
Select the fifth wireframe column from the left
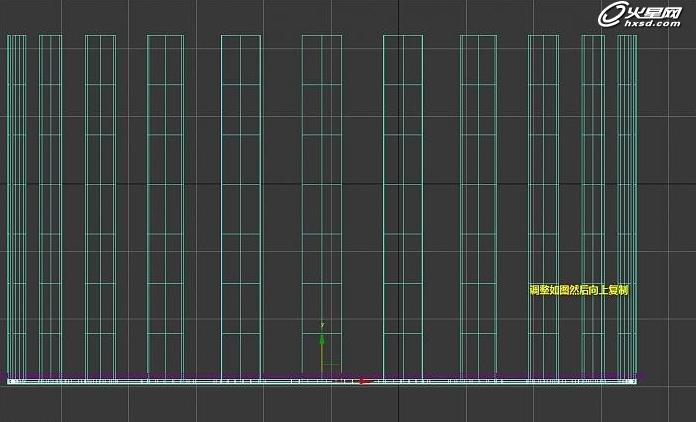tap(241, 200)
